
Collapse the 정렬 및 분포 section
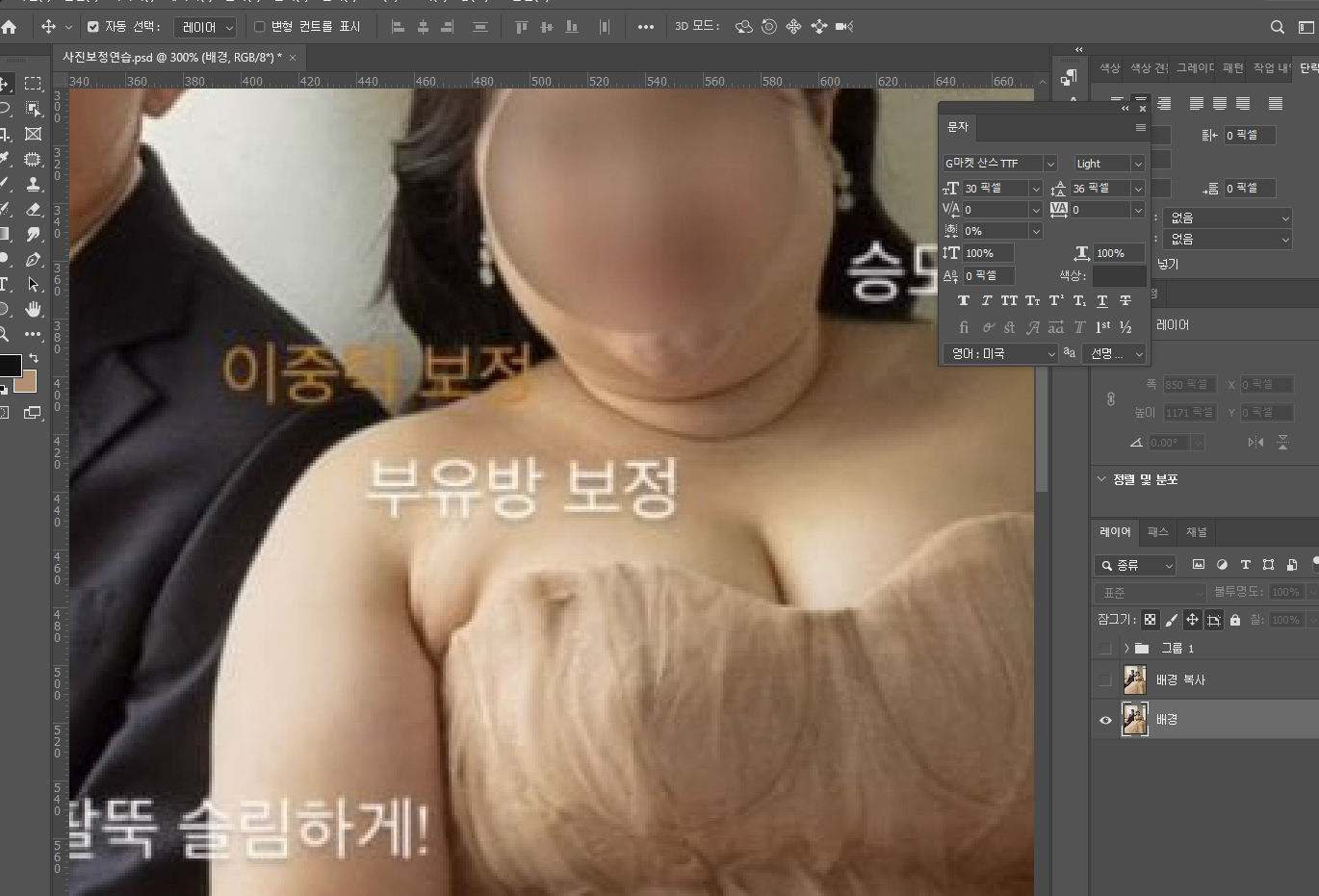[x=1101, y=479]
